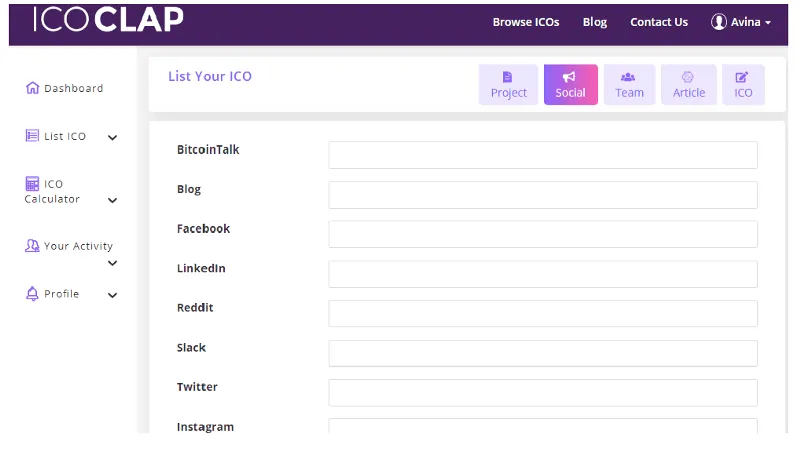Click the BitcoinTalk field label
The image size is (800, 455).
click(x=208, y=149)
